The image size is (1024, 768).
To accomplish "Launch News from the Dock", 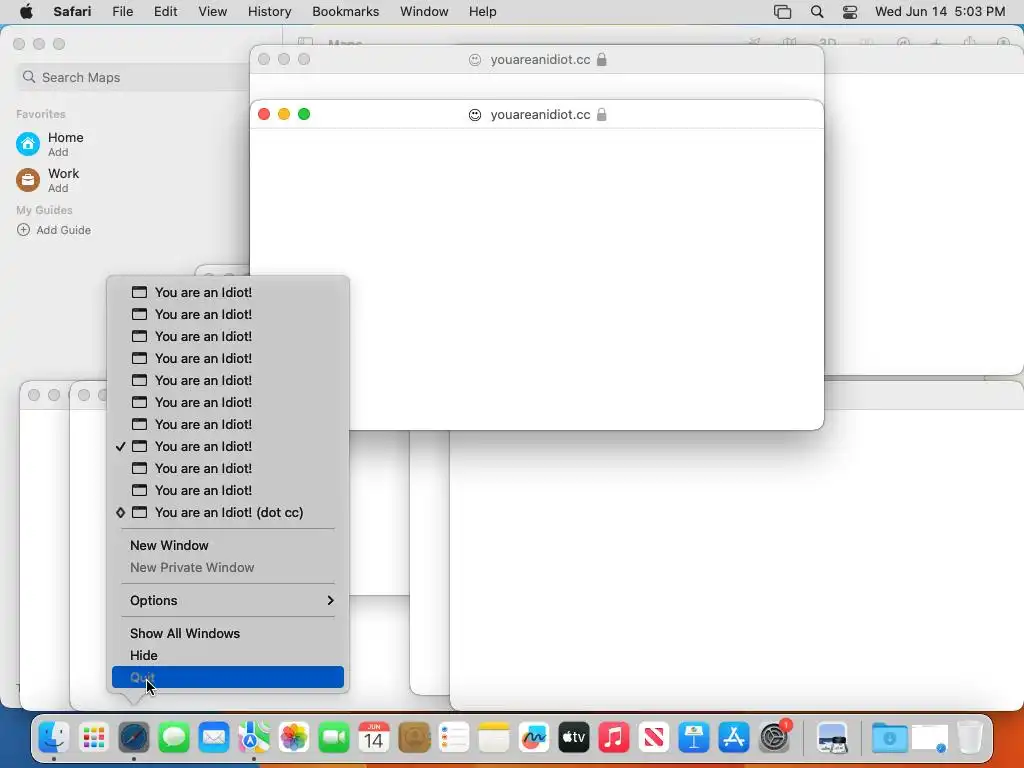I will tap(654, 738).
